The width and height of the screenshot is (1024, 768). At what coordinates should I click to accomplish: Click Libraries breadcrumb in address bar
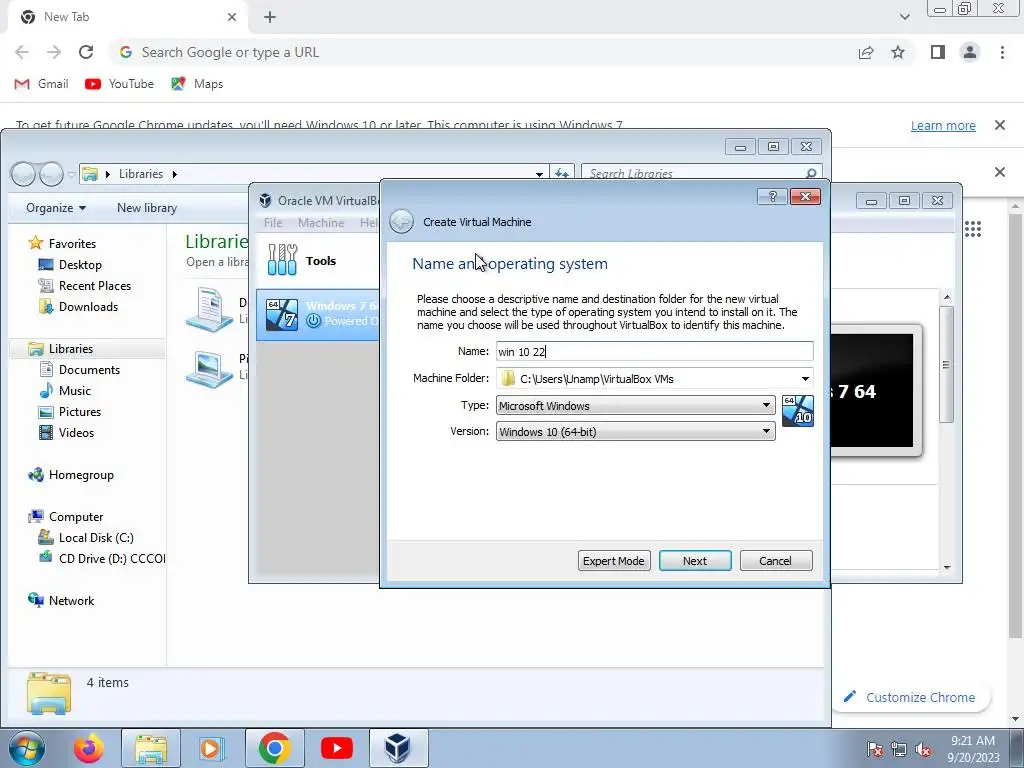(x=140, y=174)
